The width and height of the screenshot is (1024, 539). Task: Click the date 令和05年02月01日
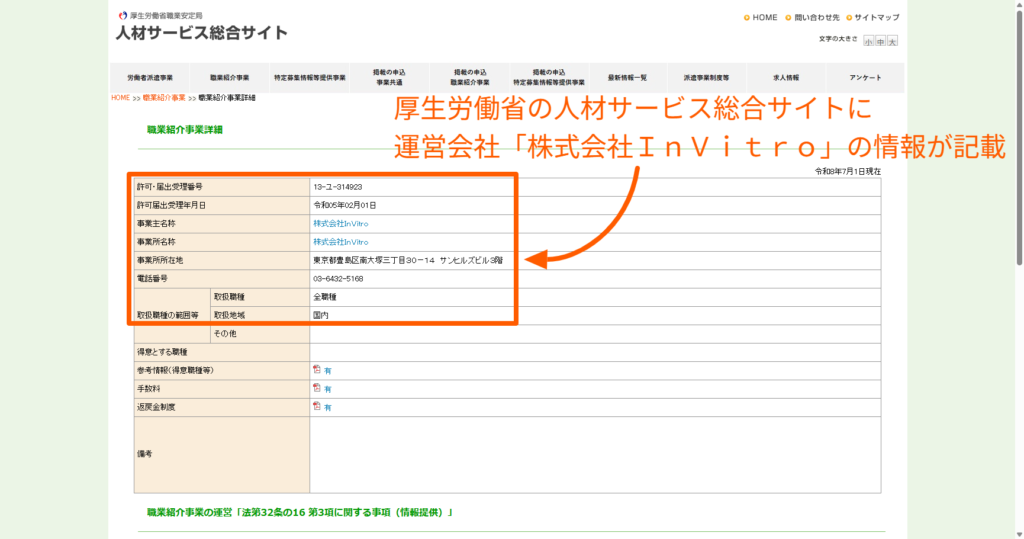pos(344,205)
